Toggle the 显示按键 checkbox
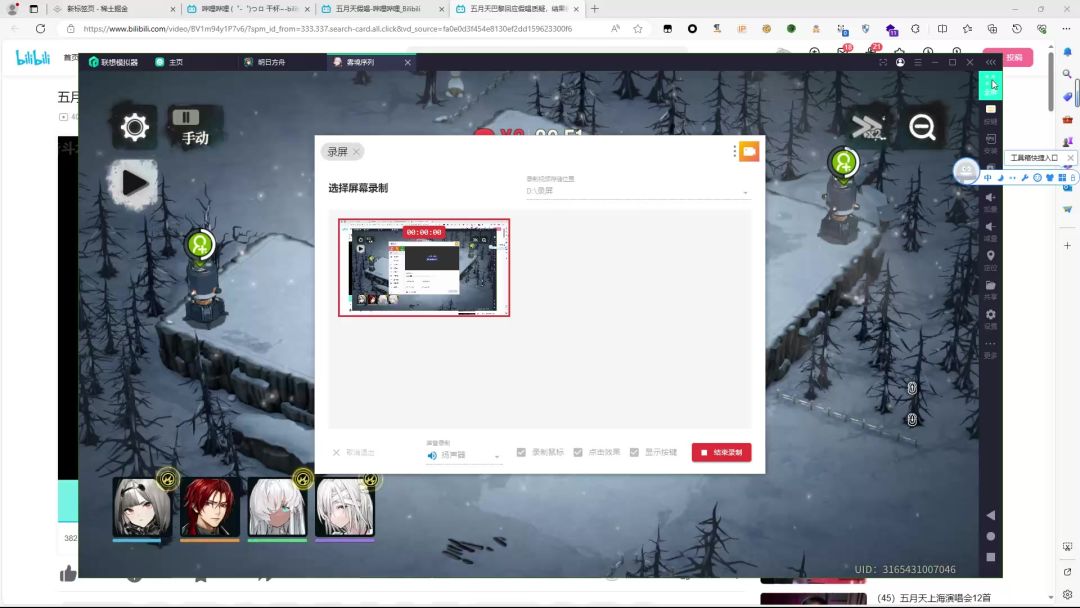Screen dimensions: 1080x608 point(634,453)
